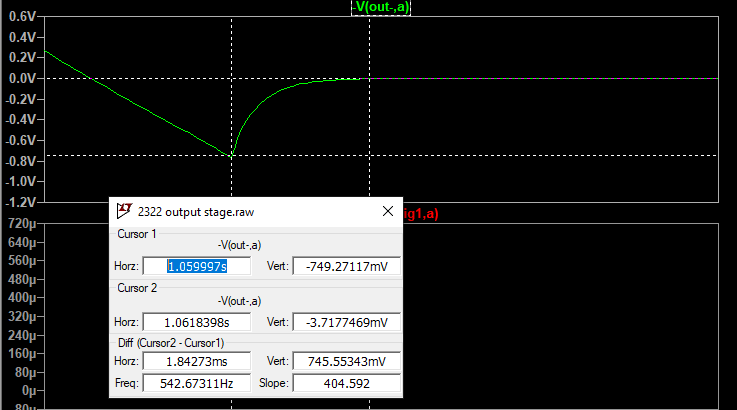Click the Diff Horz field 1.84273ms
This screenshot has height=410, width=737.
197,361
